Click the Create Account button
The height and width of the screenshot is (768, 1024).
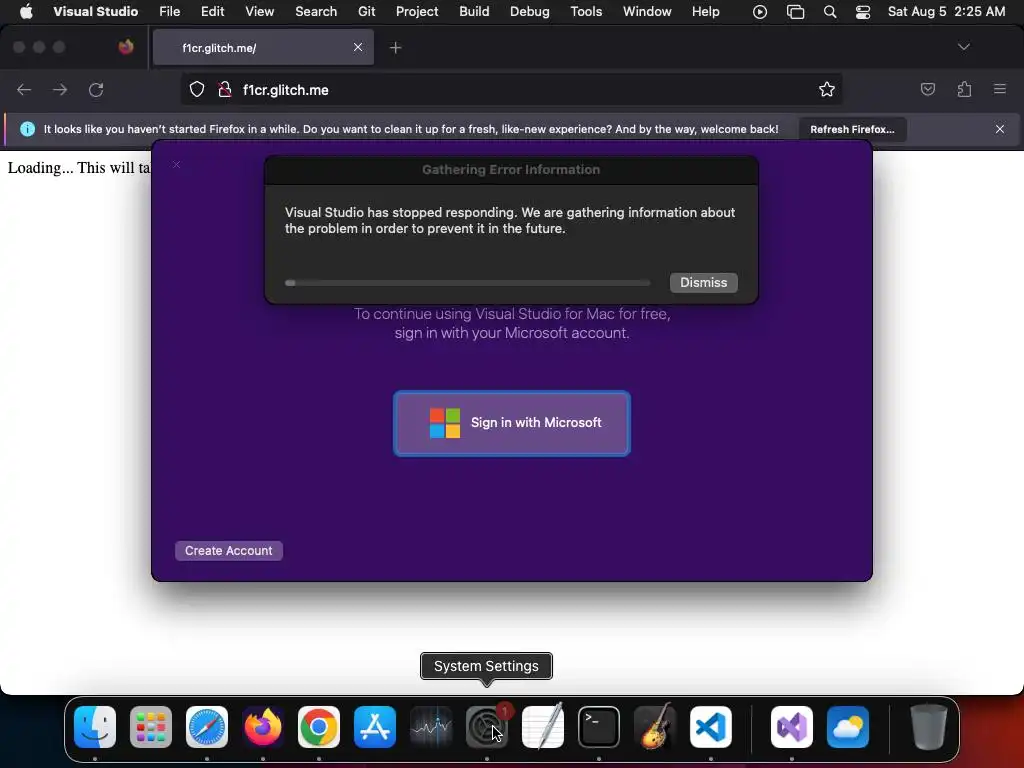pyautogui.click(x=229, y=551)
